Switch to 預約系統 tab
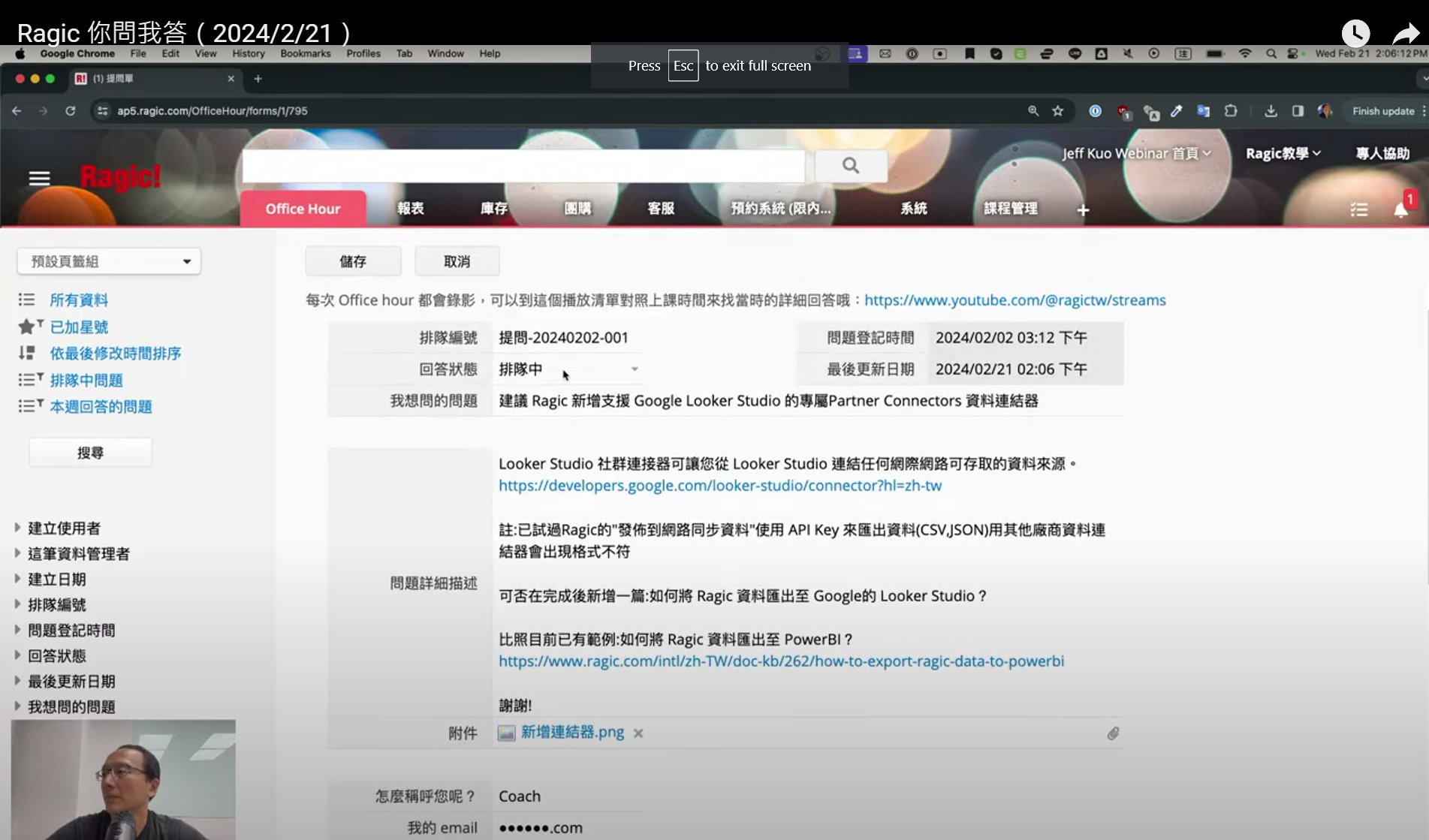 781,209
